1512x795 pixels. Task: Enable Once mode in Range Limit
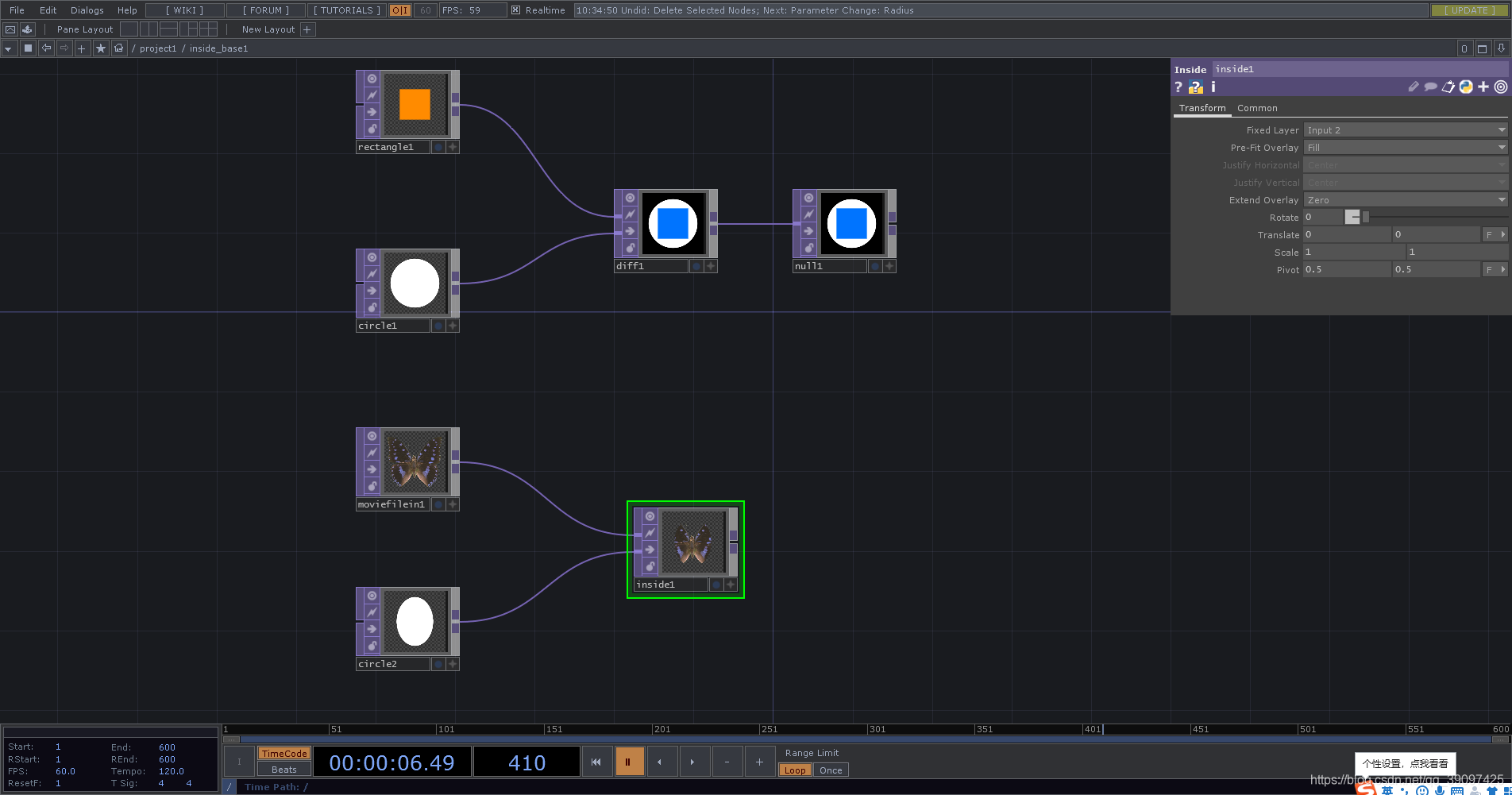830,770
